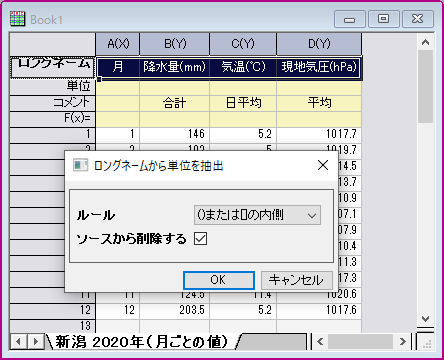Click the cell with value 1017.7
444x360 pixels.
click(319, 135)
